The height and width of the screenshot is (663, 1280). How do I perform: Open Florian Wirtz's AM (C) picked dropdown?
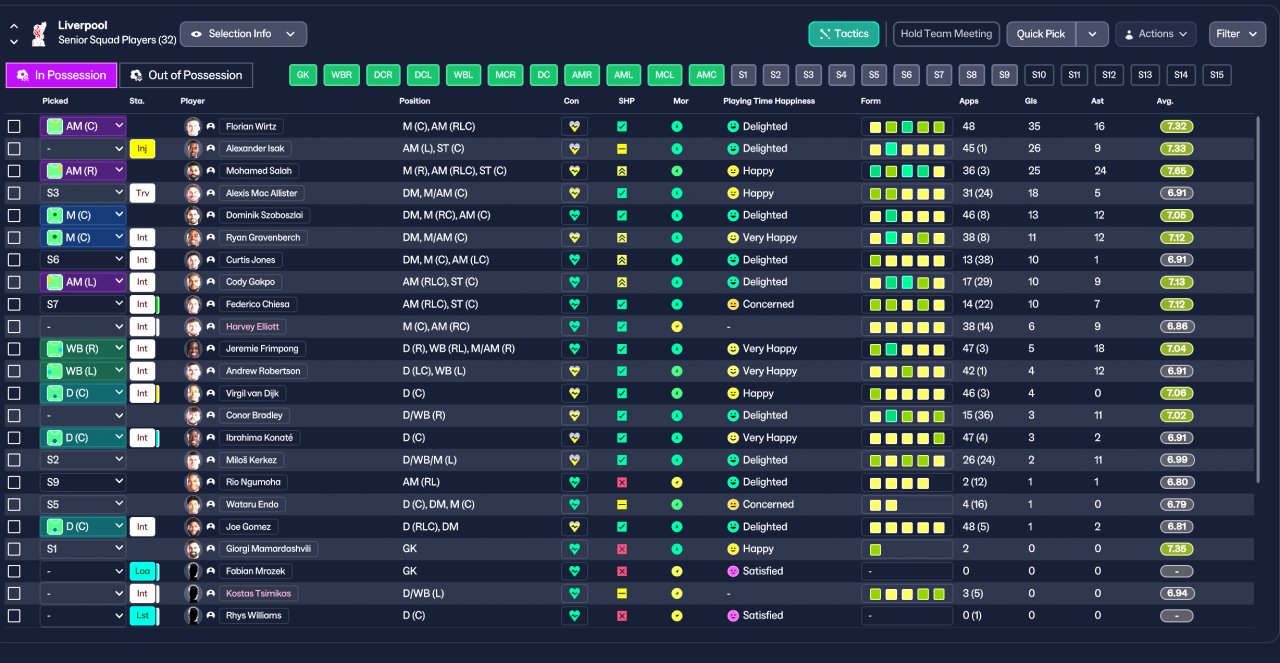(x=83, y=127)
